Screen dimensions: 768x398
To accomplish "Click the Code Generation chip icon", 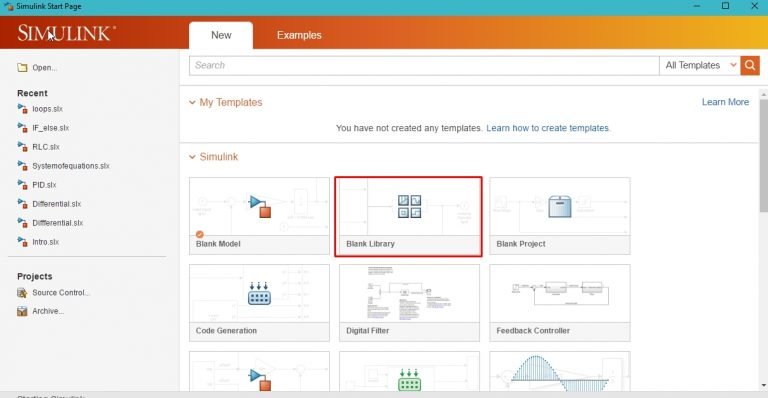I will [259, 293].
